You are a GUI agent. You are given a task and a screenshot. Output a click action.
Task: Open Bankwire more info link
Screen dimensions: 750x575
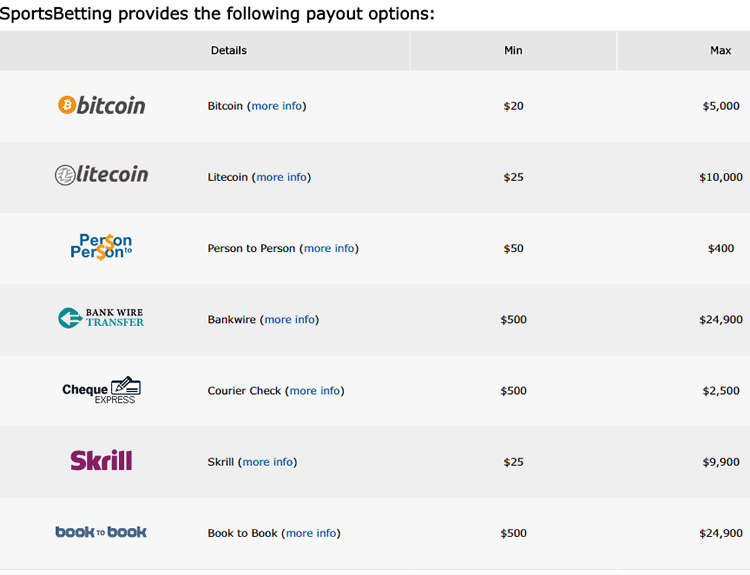point(289,319)
